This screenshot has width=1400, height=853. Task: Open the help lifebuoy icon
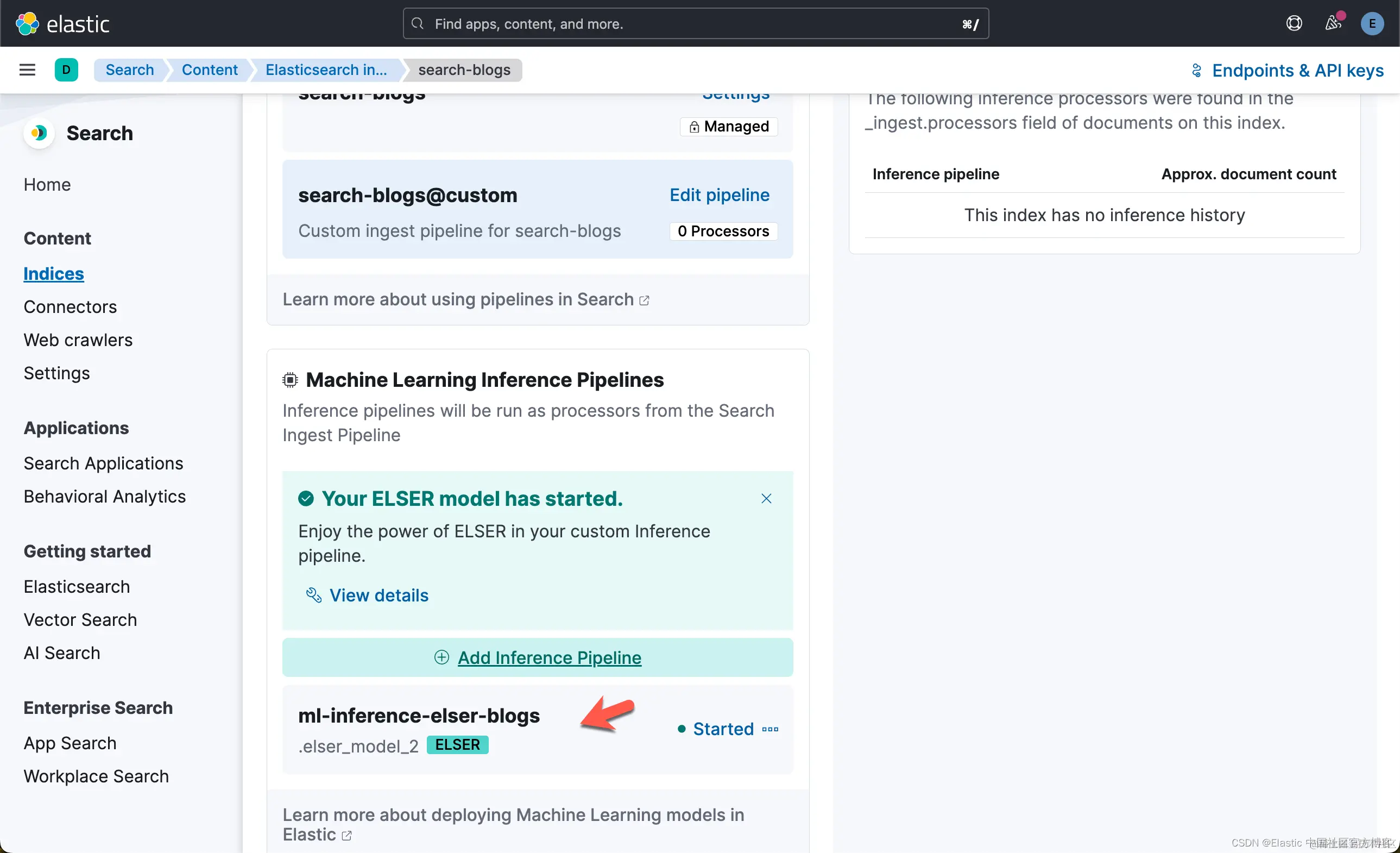1294,23
